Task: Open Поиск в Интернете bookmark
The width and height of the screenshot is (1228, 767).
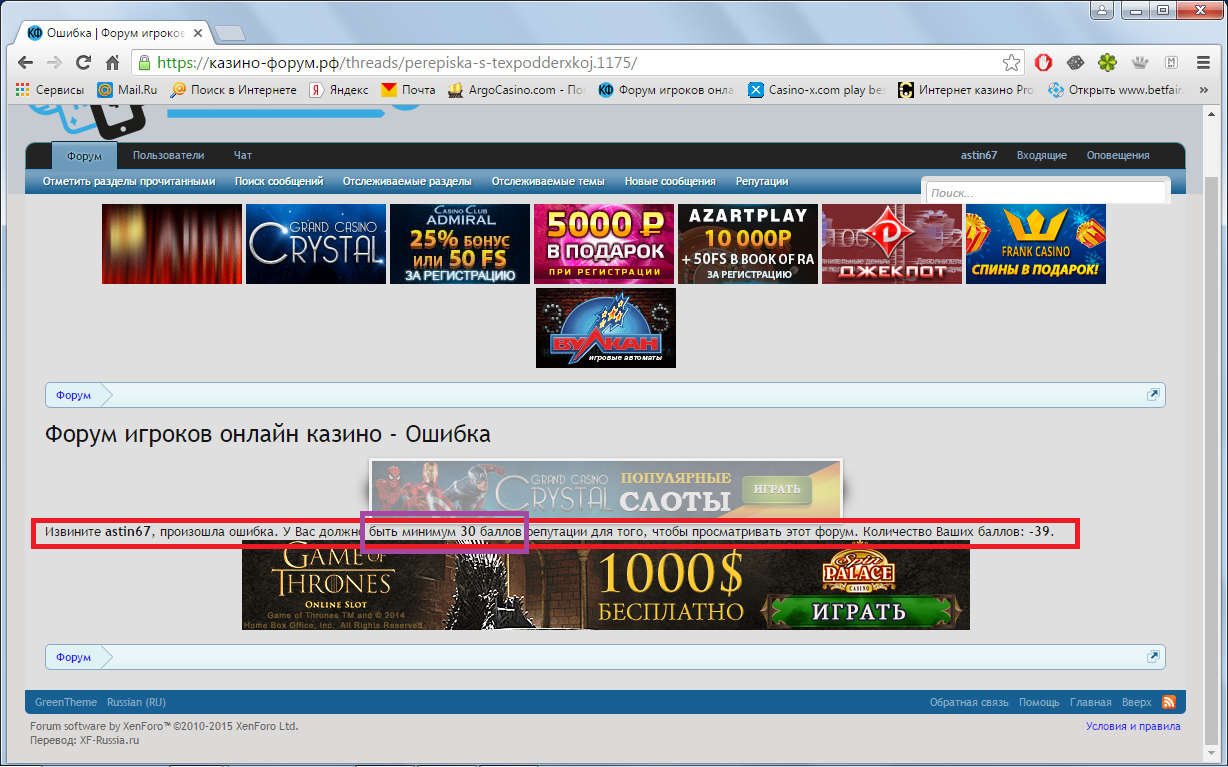Action: click(x=234, y=90)
